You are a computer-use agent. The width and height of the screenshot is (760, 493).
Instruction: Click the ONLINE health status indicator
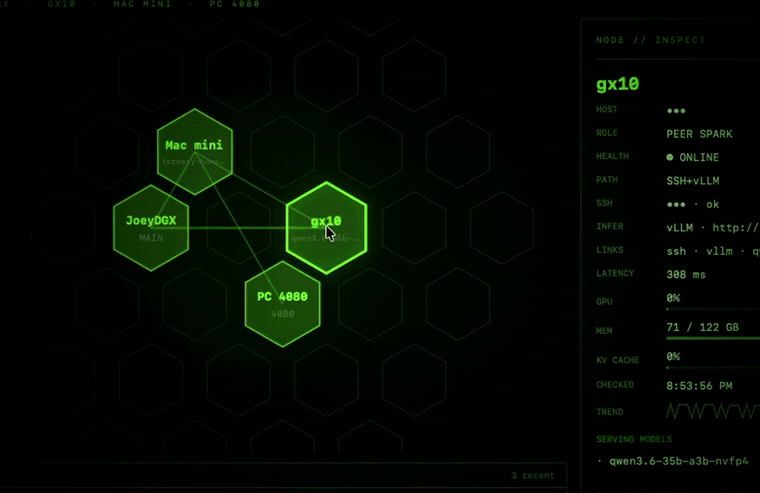click(x=693, y=157)
